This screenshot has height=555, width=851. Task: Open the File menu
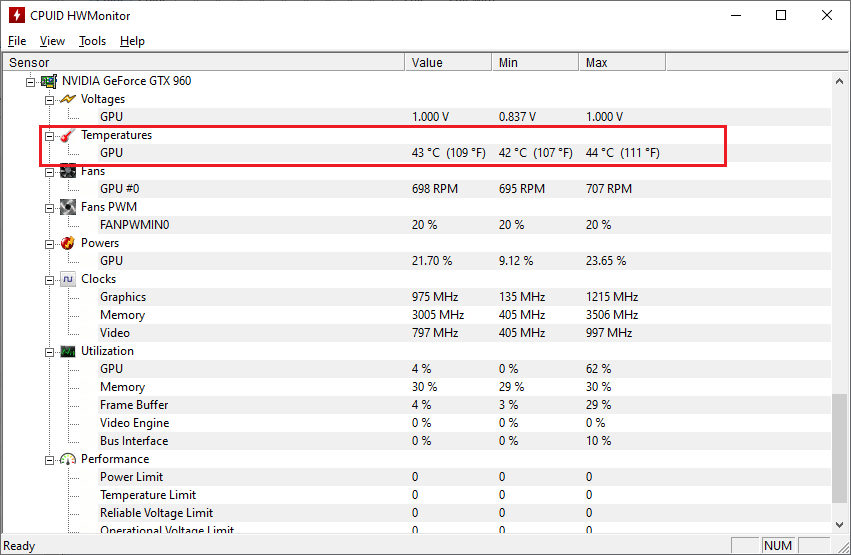(17, 41)
